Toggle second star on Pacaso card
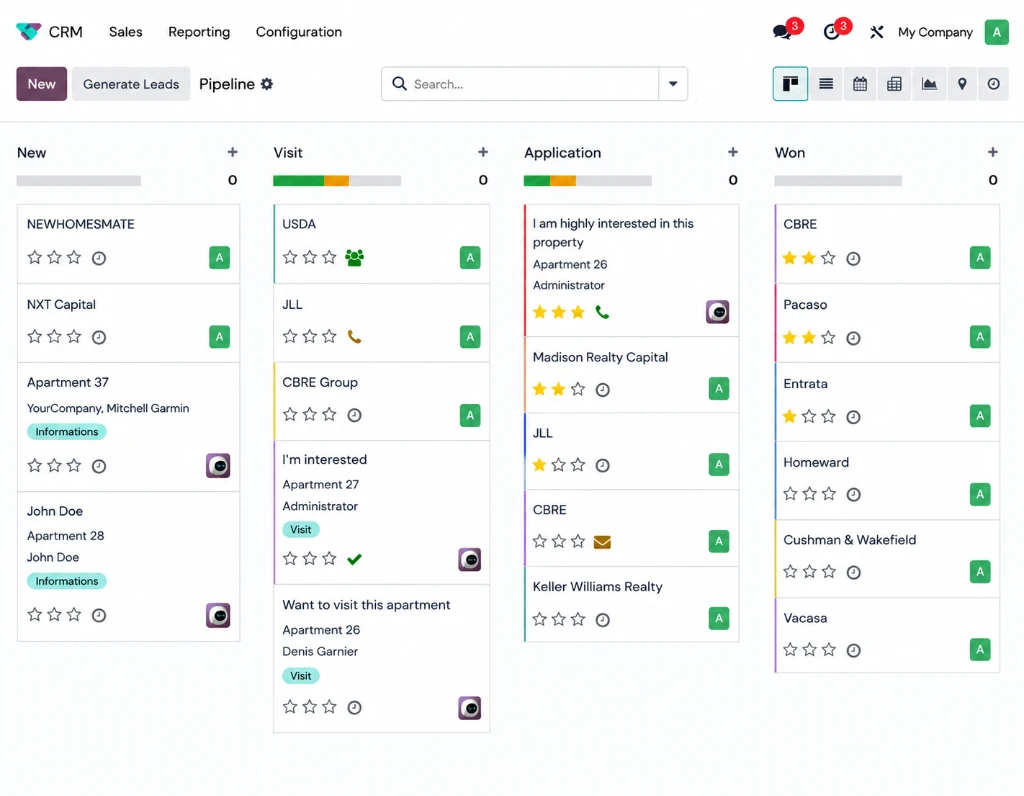The height and width of the screenshot is (796, 1024). (x=809, y=337)
